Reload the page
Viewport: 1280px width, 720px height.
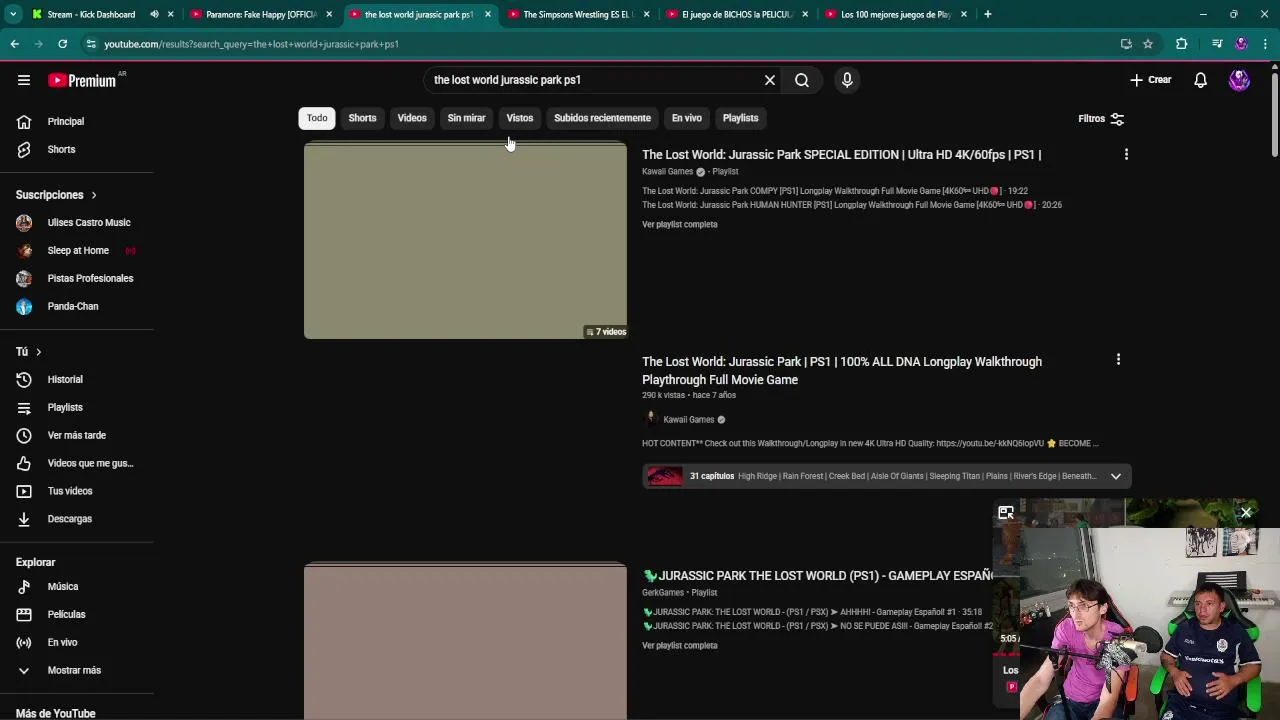pos(62,44)
